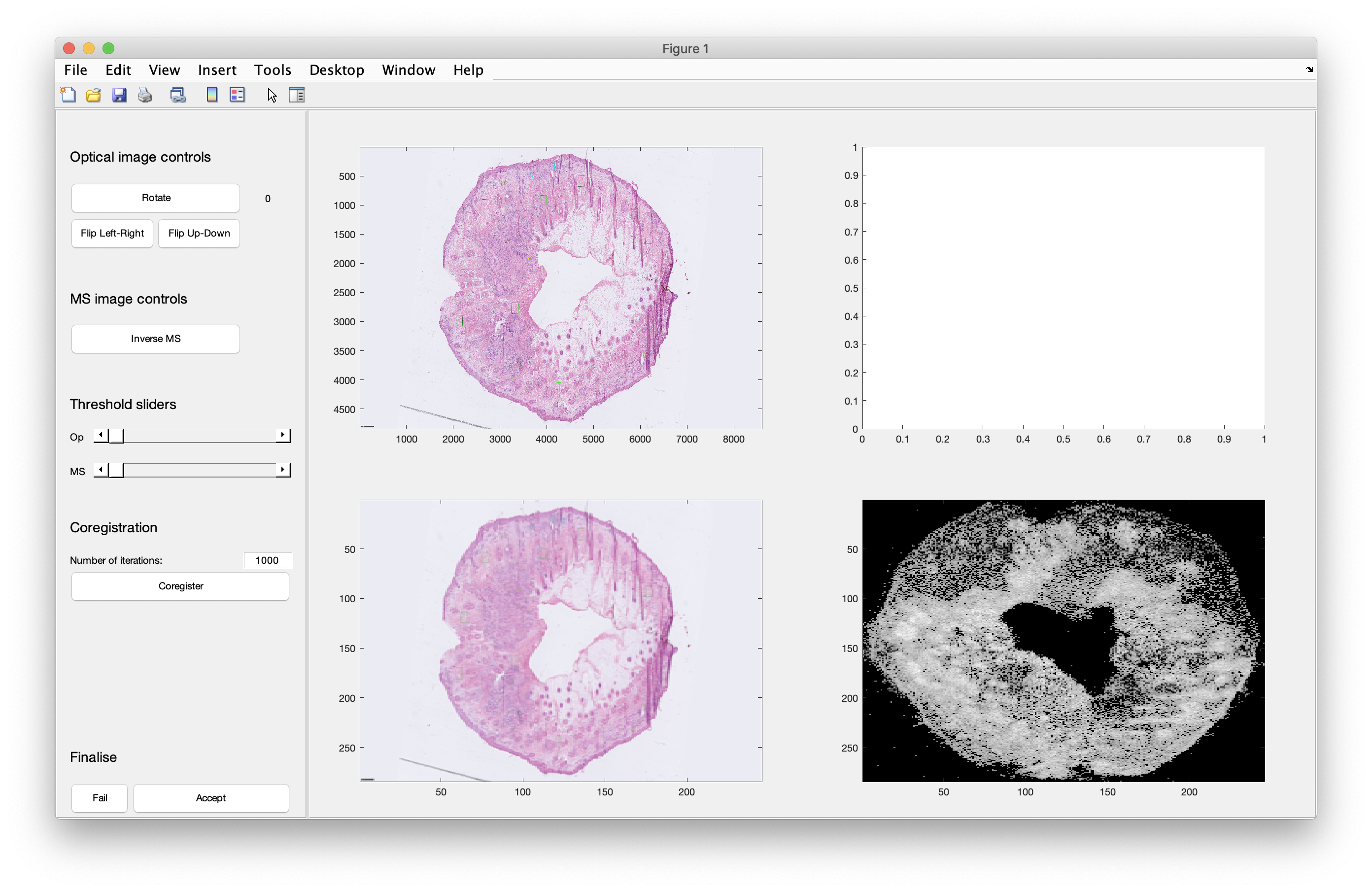Screen dimensions: 1372x892
Task: Click the Inverse MS button
Action: (x=156, y=339)
